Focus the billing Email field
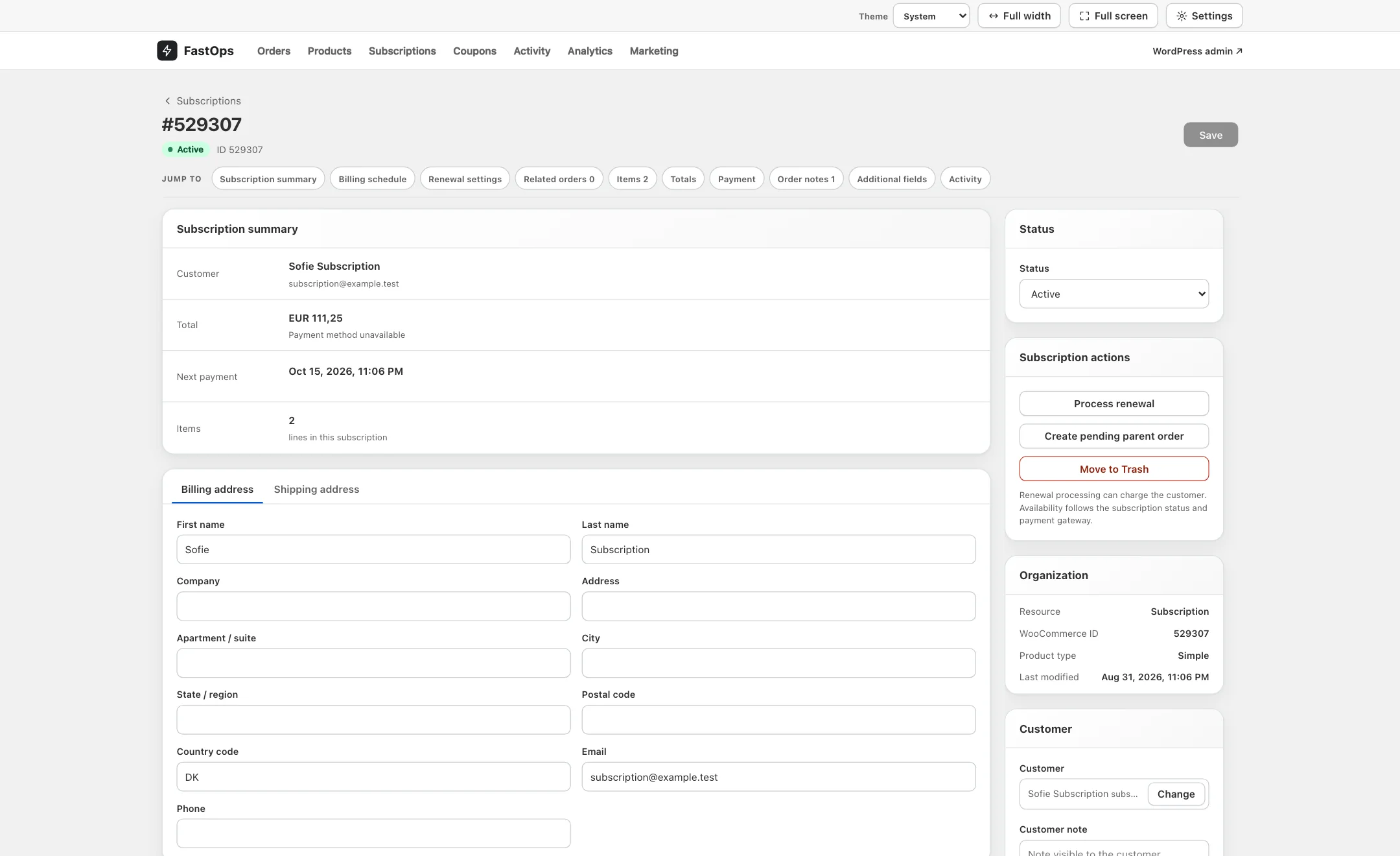 (x=778, y=777)
